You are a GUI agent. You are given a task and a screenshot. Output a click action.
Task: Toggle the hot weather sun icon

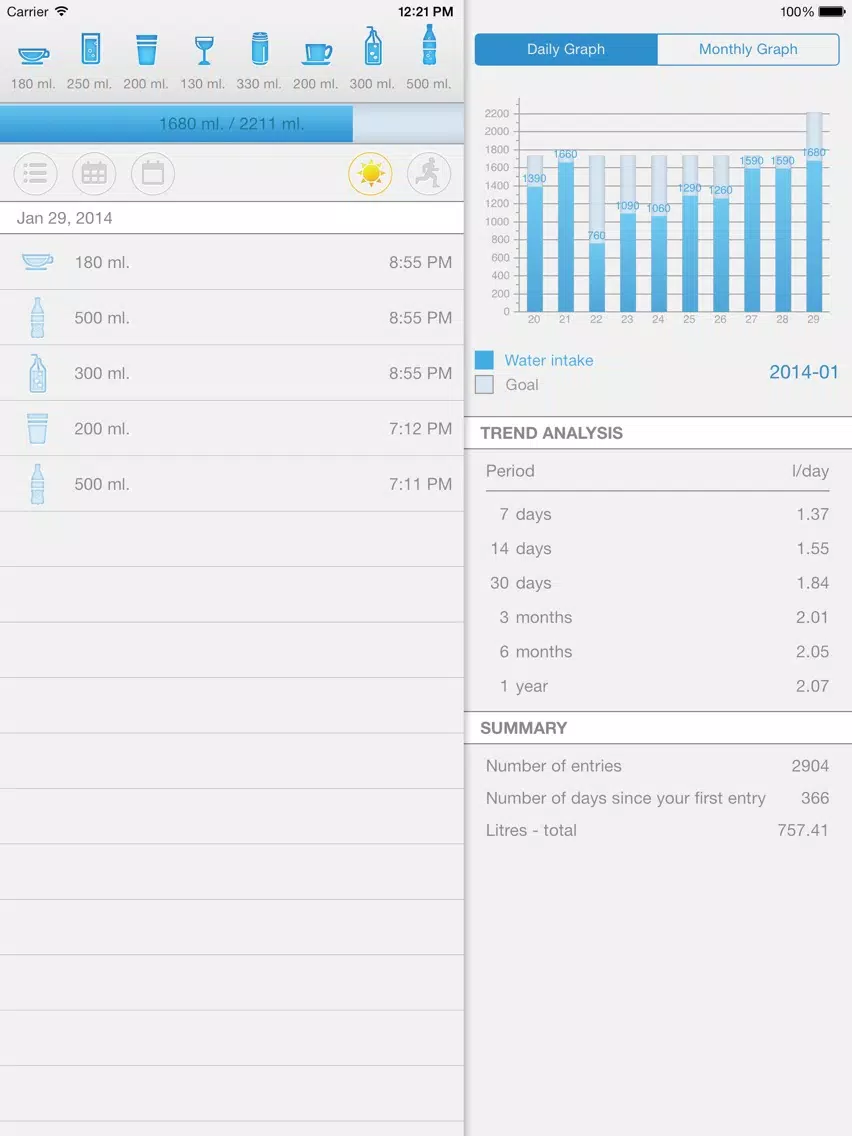(370, 174)
